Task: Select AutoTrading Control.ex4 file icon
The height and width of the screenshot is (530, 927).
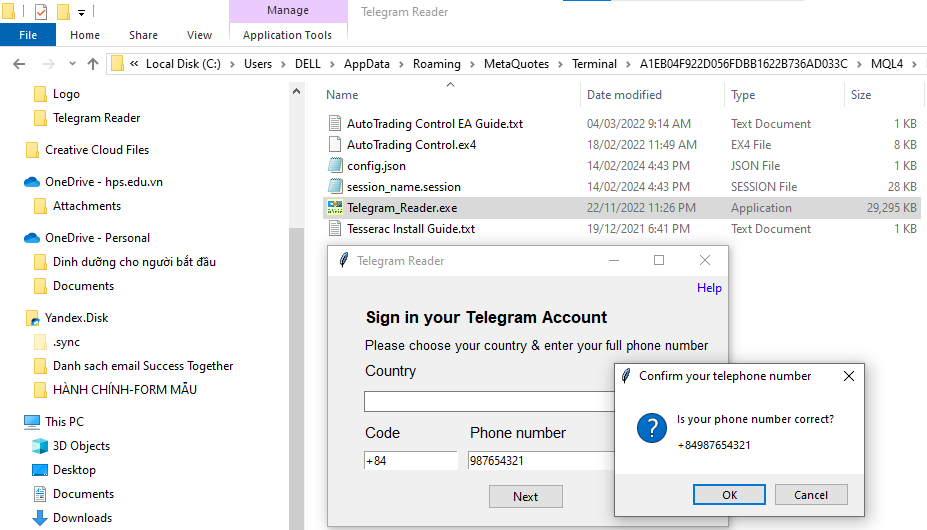Action: click(x=335, y=144)
